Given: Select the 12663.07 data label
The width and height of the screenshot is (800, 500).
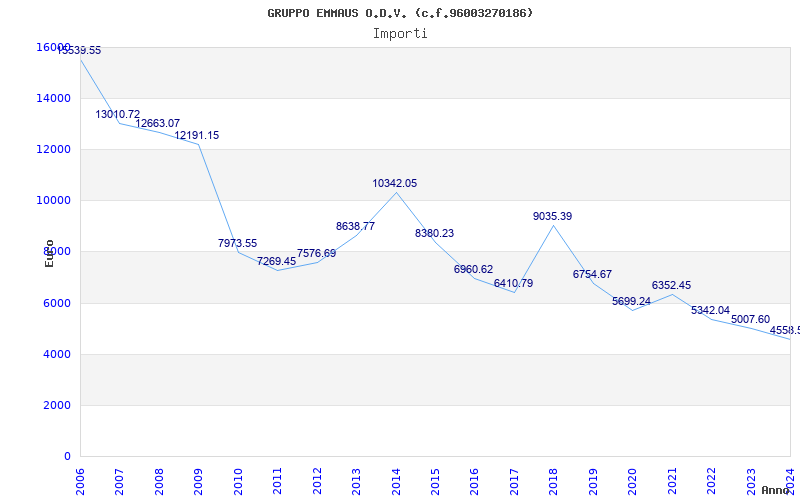Looking at the screenshot, I should [x=158, y=123].
